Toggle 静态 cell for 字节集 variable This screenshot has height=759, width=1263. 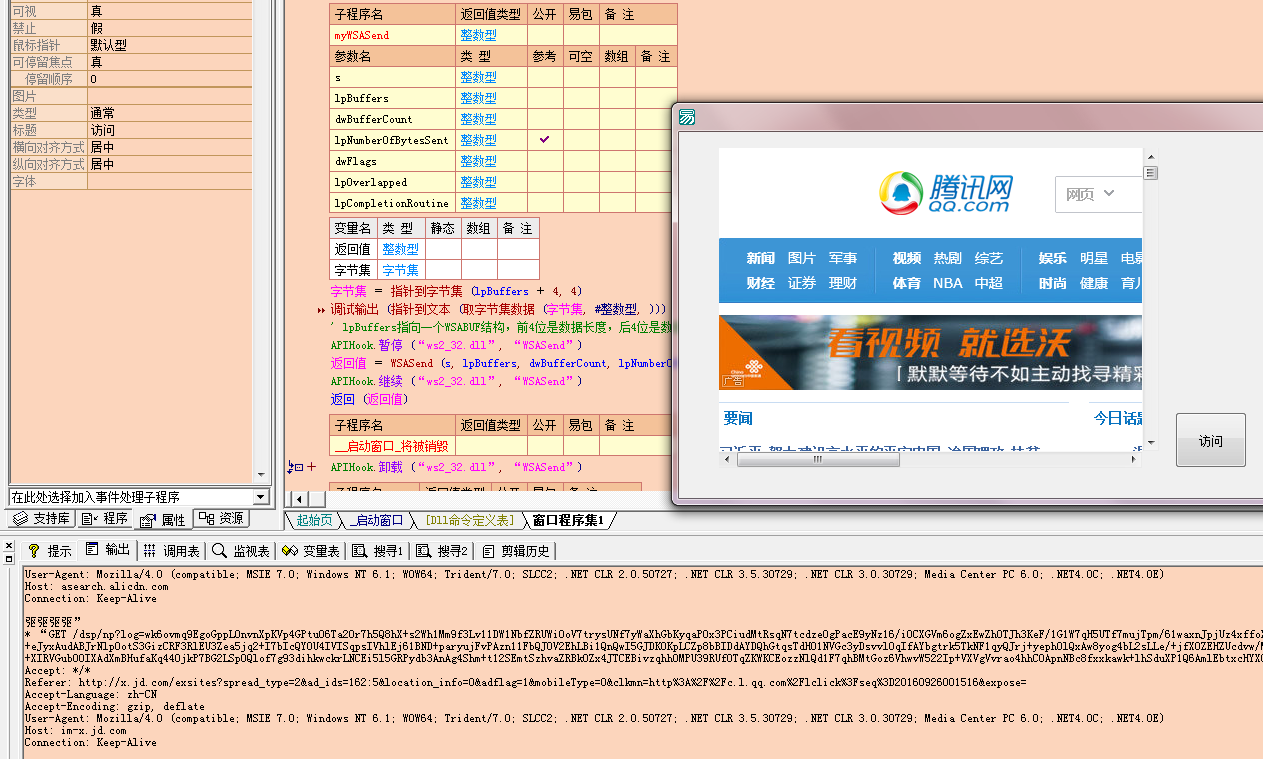pyautogui.click(x=443, y=270)
